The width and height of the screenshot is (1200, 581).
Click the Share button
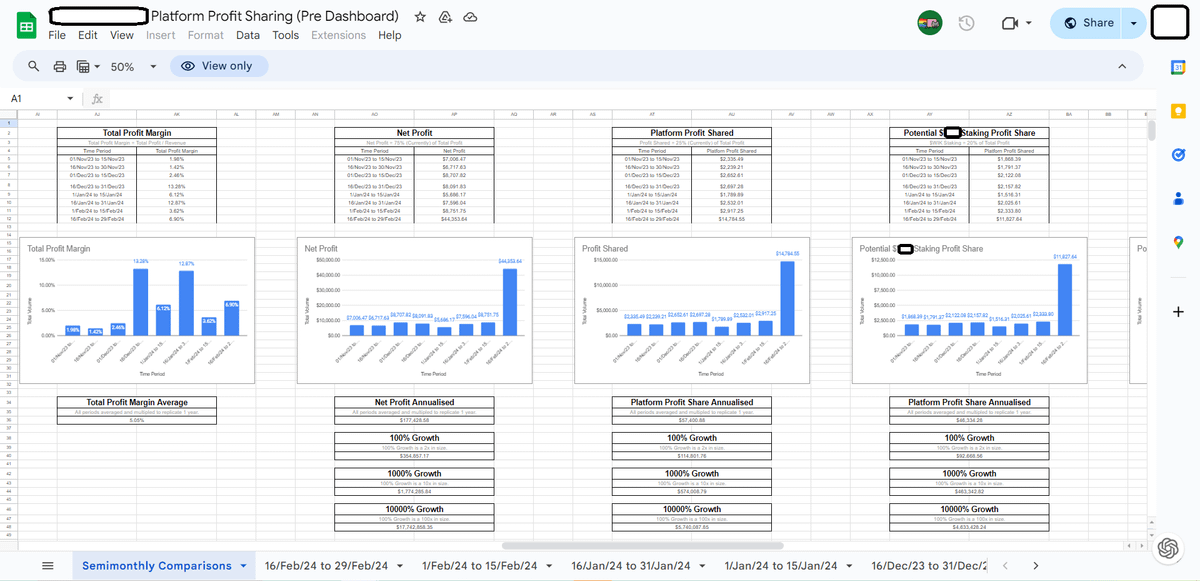(1086, 23)
